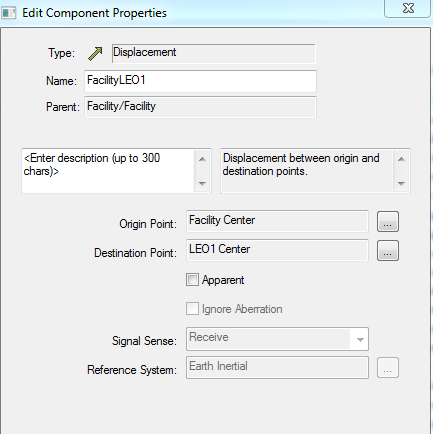Screen dimensions: 433x434
Task: Click the Edit Component Properties window icon
Action: (x=8, y=13)
